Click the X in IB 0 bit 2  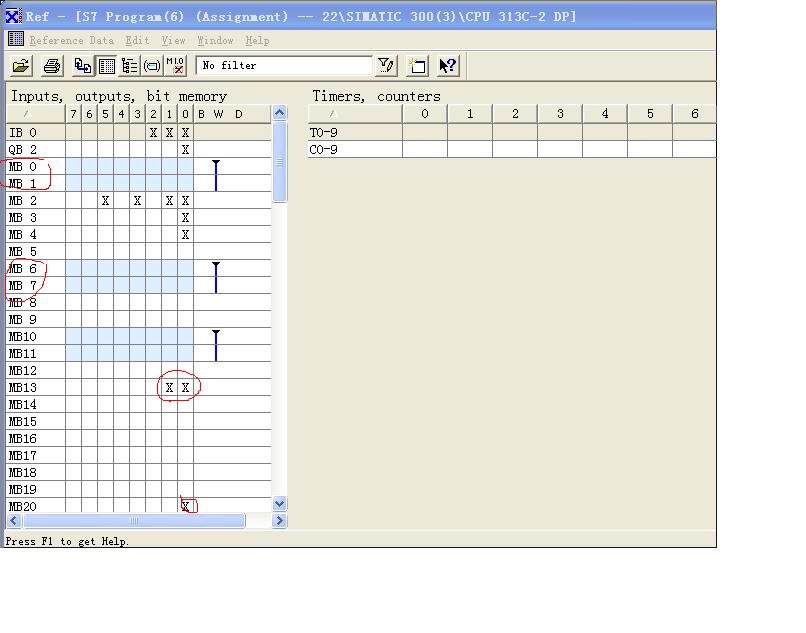[153, 133]
